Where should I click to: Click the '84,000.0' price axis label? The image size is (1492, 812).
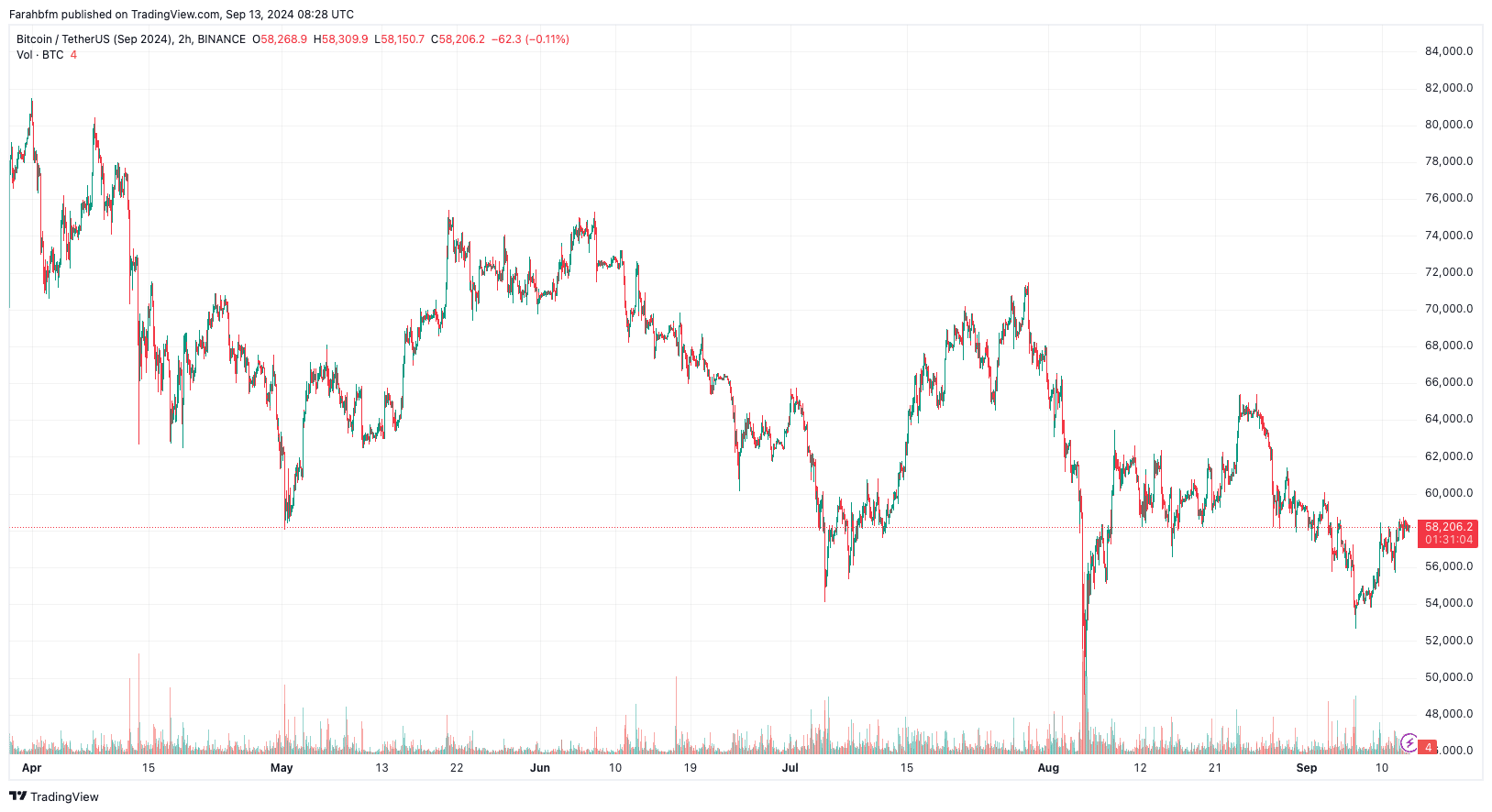1449,51
